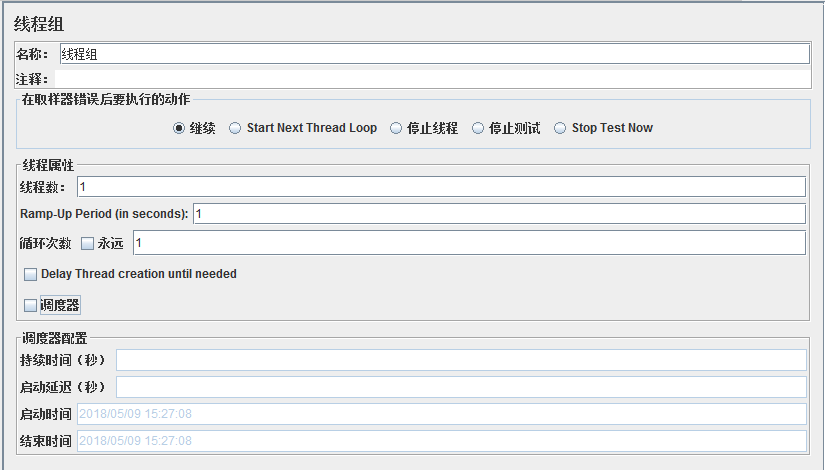Select the 继续 radio button
825x470 pixels.
pos(179,128)
